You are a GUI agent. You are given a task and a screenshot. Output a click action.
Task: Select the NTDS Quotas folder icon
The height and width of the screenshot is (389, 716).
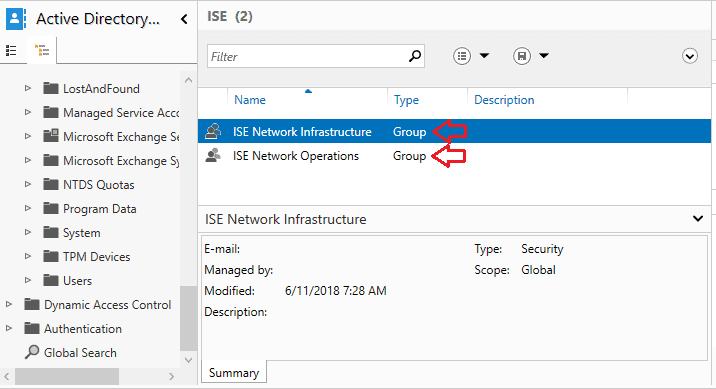pos(51,184)
